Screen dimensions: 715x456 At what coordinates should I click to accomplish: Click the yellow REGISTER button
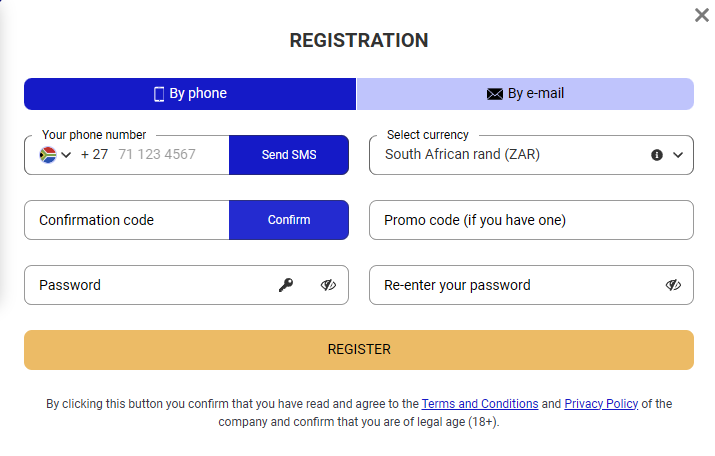click(x=358, y=350)
